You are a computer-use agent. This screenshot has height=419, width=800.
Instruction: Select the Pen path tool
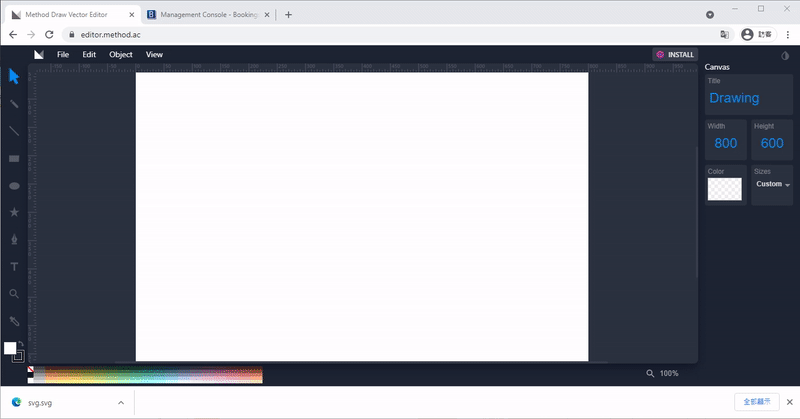point(14,240)
